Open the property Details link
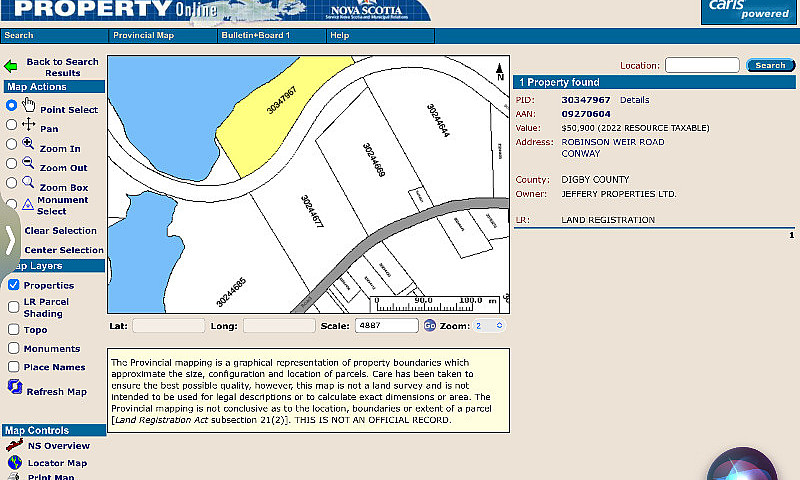The width and height of the screenshot is (800, 480). (x=634, y=100)
